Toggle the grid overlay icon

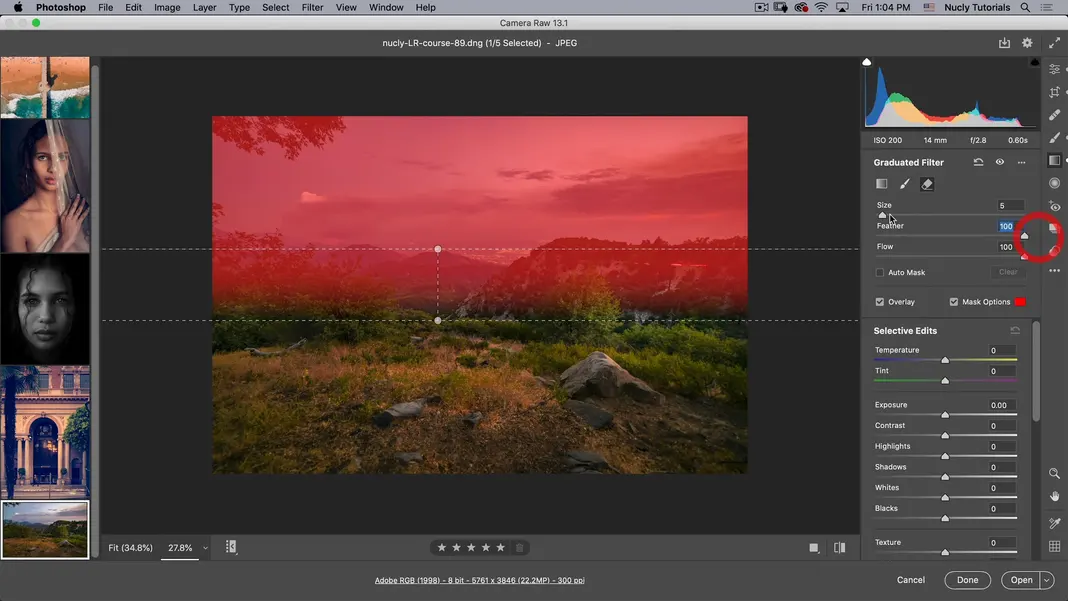point(1054,546)
